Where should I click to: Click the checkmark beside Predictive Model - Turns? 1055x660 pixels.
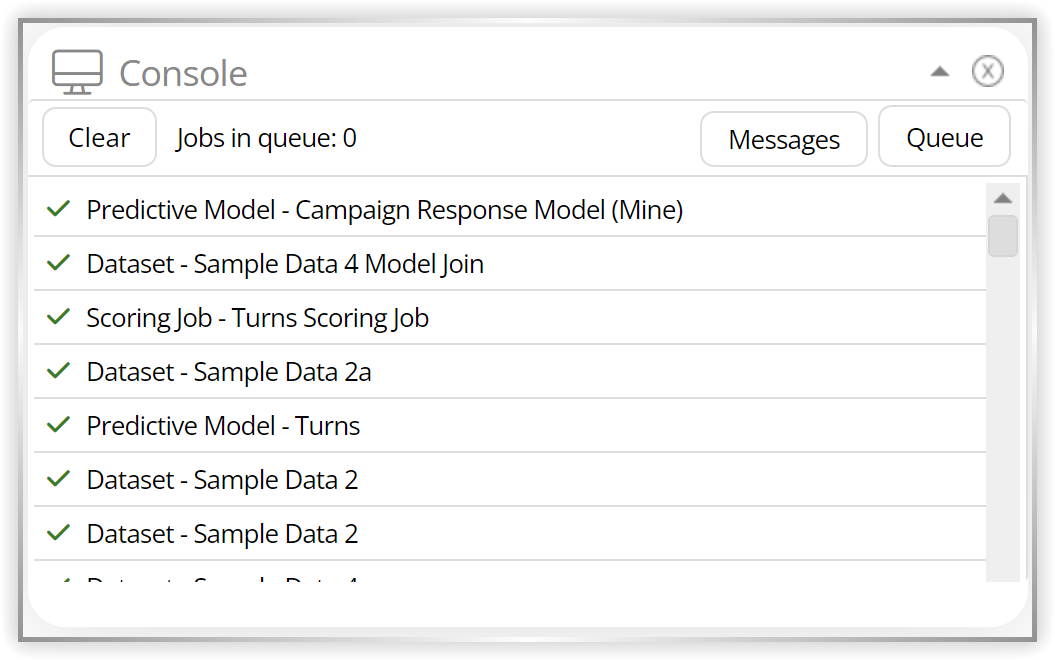click(x=59, y=425)
